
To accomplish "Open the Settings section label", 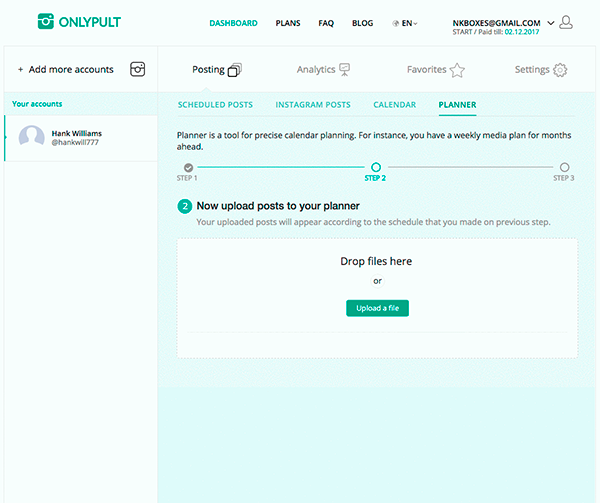I will point(532,70).
